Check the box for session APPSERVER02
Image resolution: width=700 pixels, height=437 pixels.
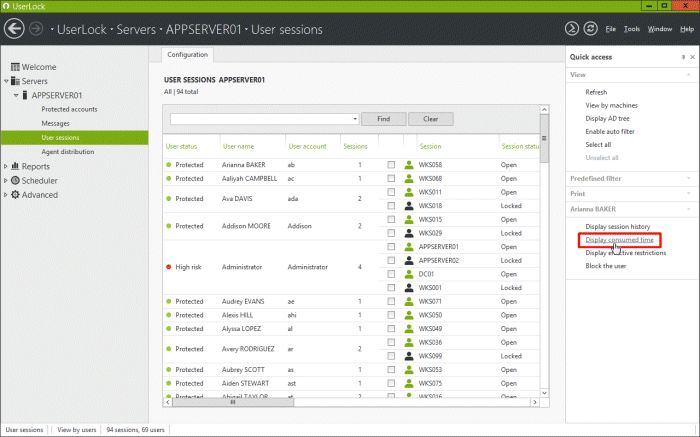click(391, 260)
